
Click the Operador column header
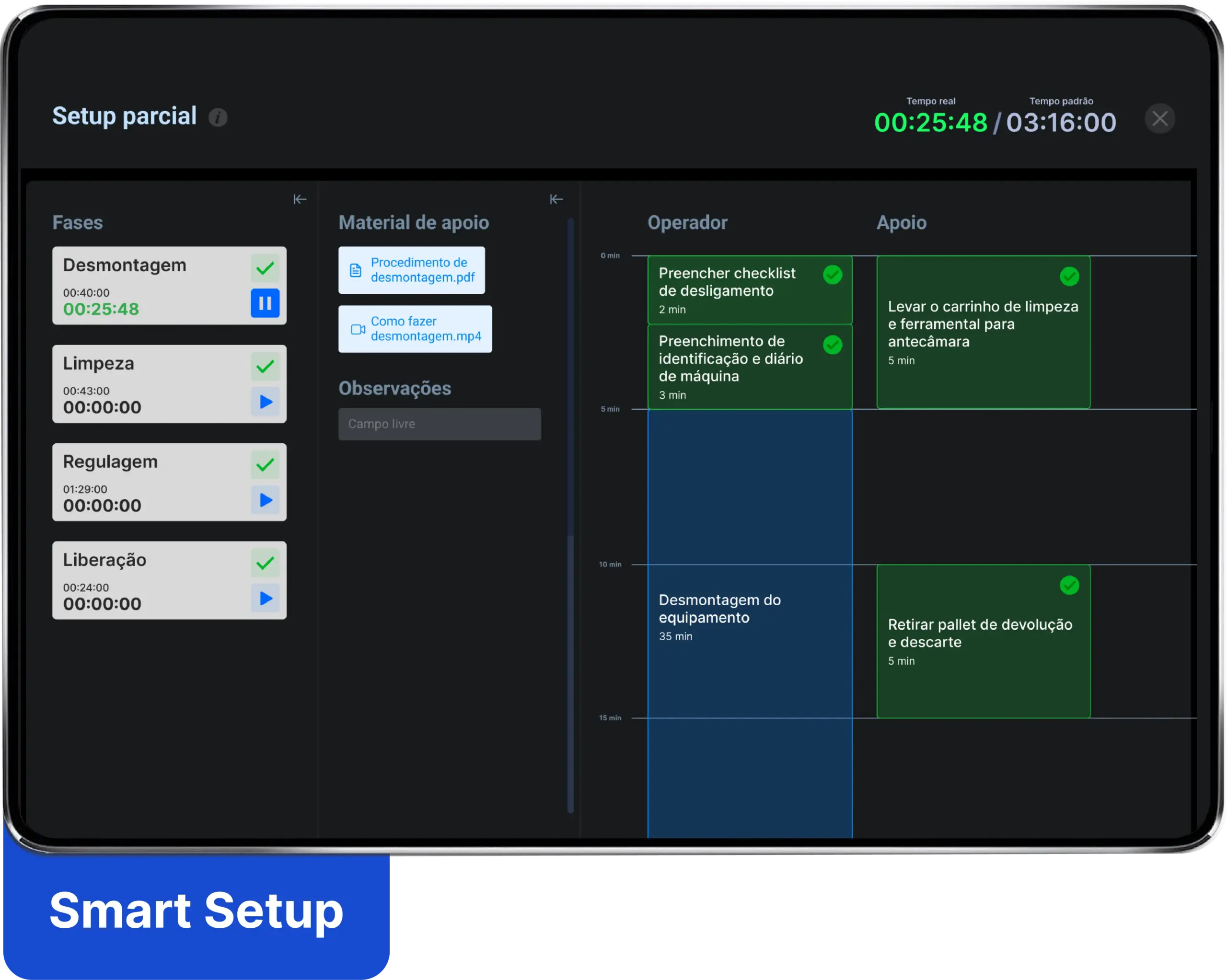click(x=687, y=222)
